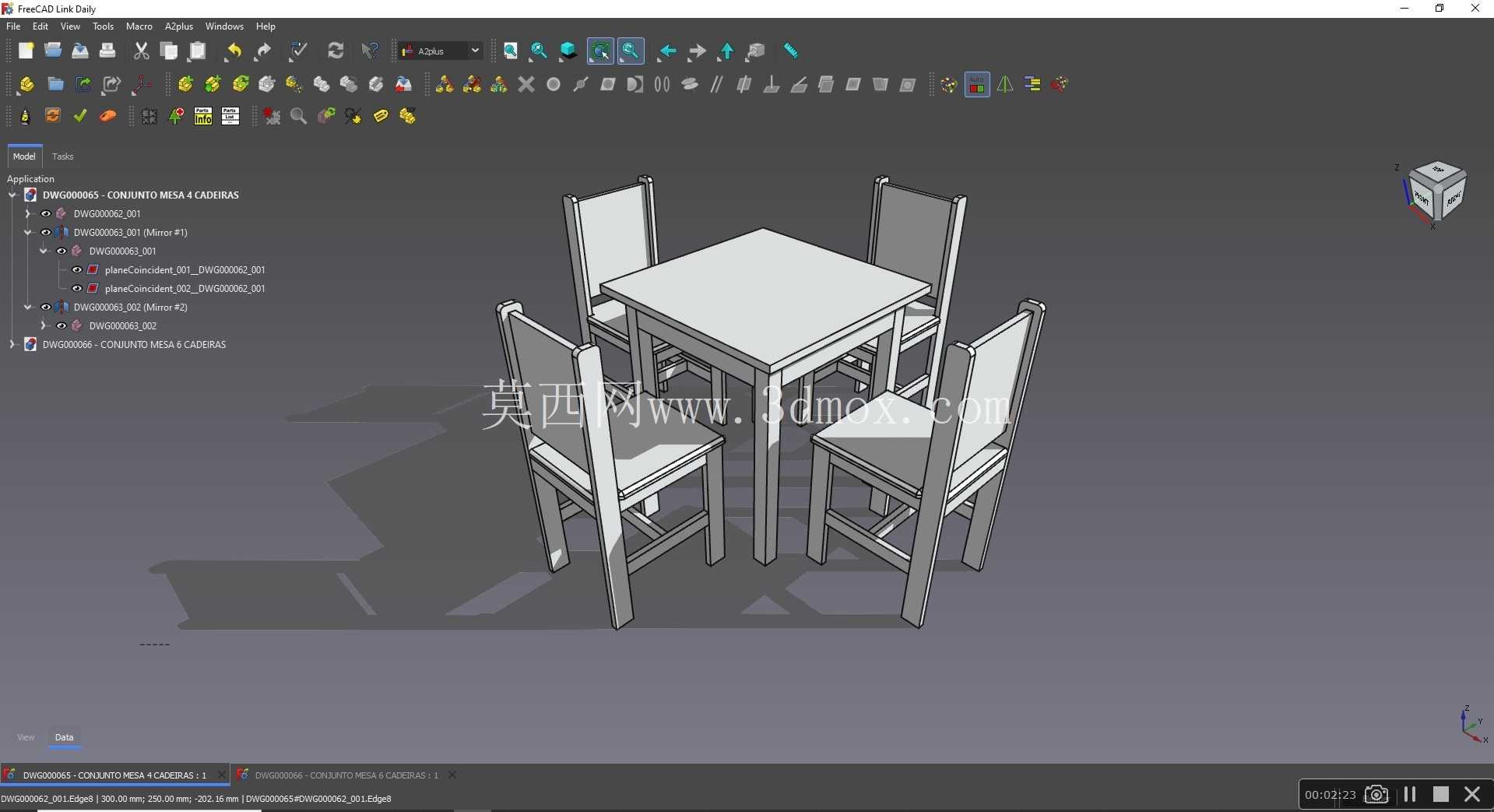Viewport: 1494px width, 812px height.
Task: Take a screenshot with the recorder camera button
Action: (1376, 794)
